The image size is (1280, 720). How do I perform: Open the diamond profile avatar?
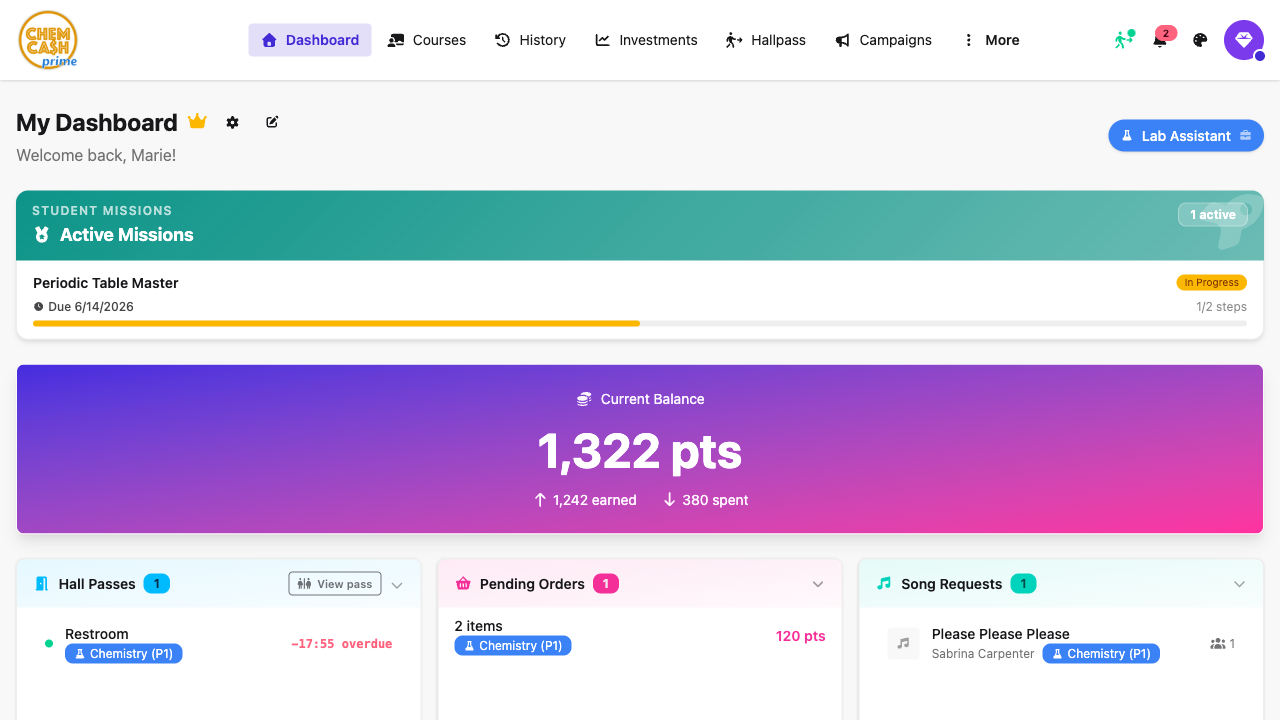[1244, 40]
